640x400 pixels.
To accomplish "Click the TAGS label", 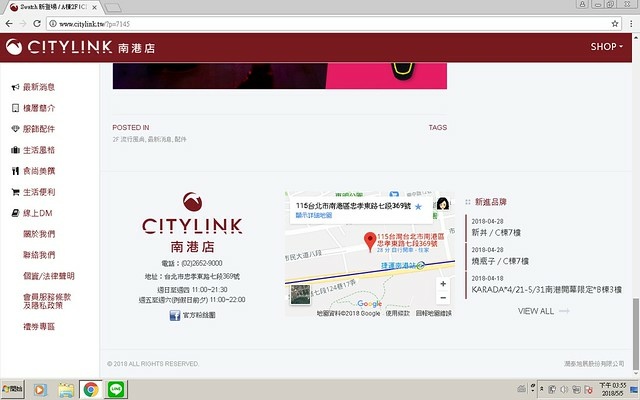I will click(438, 128).
